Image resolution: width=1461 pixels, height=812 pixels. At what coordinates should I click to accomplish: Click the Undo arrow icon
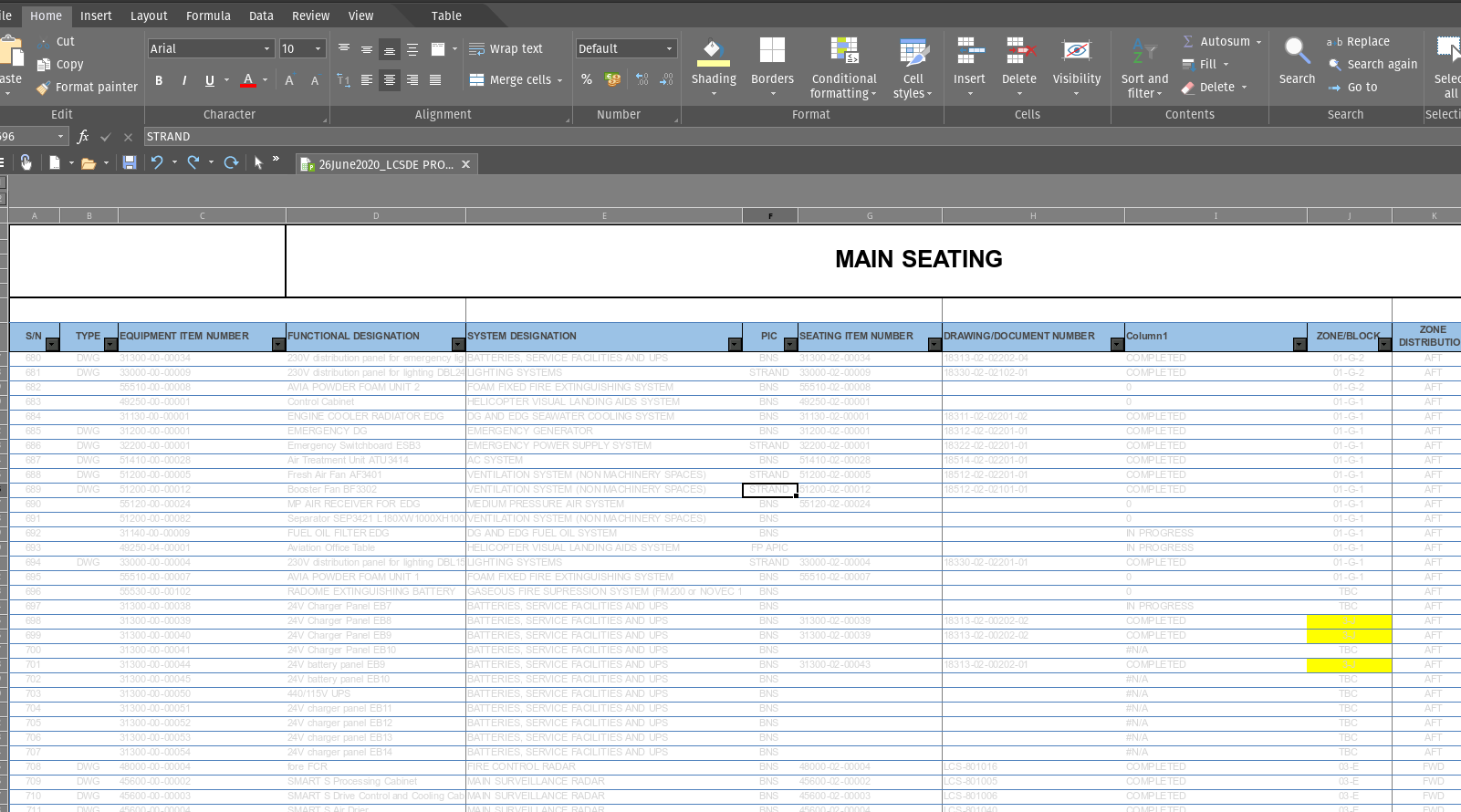[x=157, y=162]
